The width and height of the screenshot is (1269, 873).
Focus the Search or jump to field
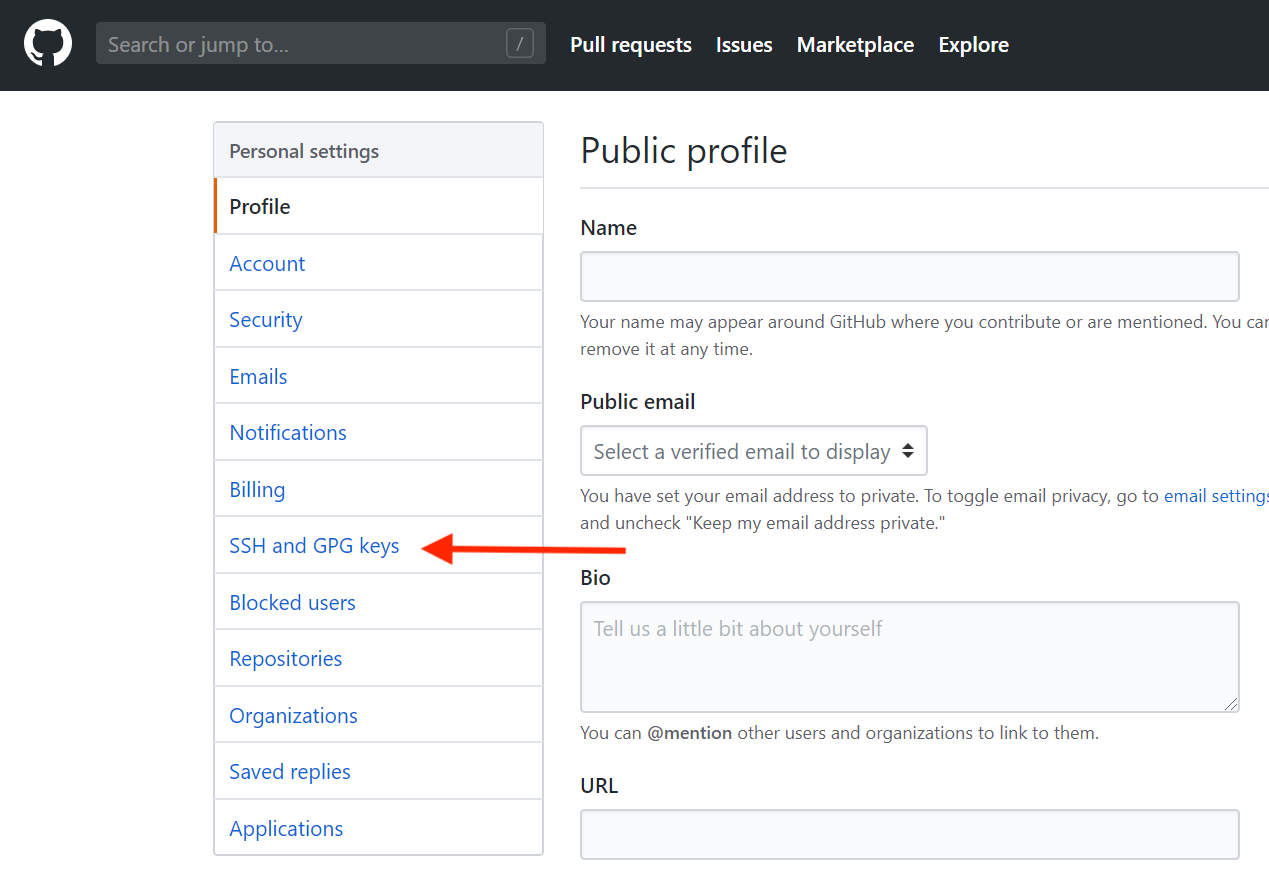click(x=300, y=45)
